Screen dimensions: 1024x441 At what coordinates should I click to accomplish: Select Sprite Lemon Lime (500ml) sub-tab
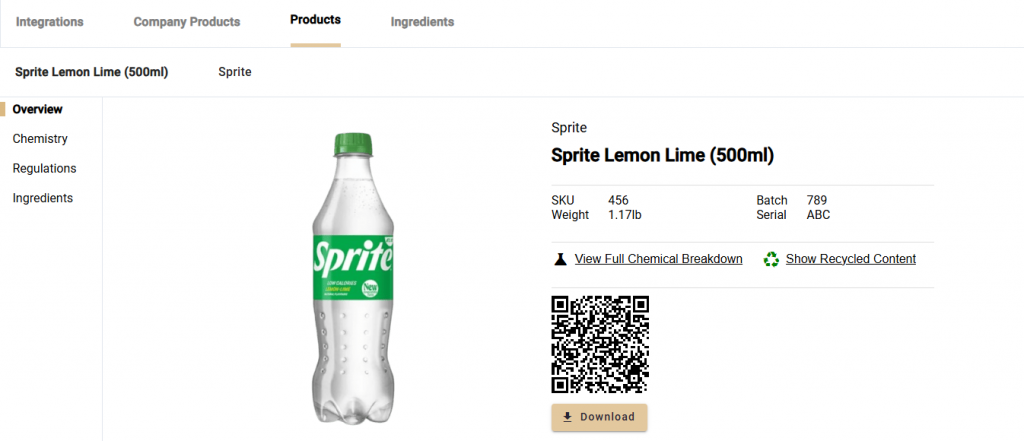pos(92,72)
